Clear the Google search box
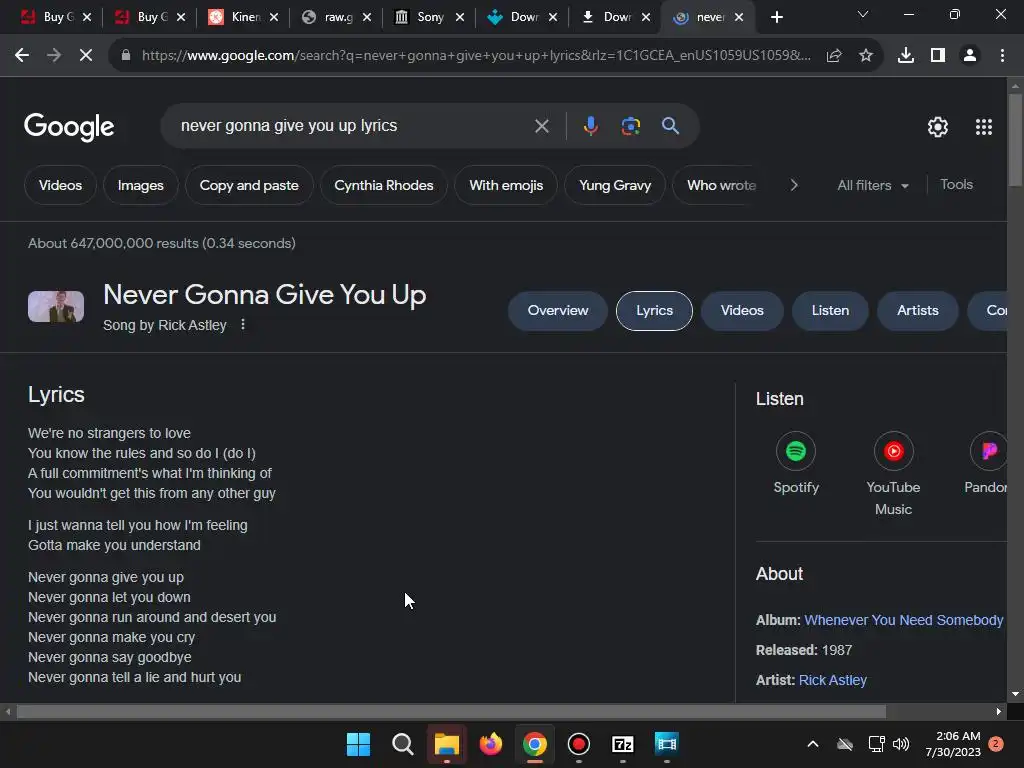The image size is (1024, 768). [541, 125]
